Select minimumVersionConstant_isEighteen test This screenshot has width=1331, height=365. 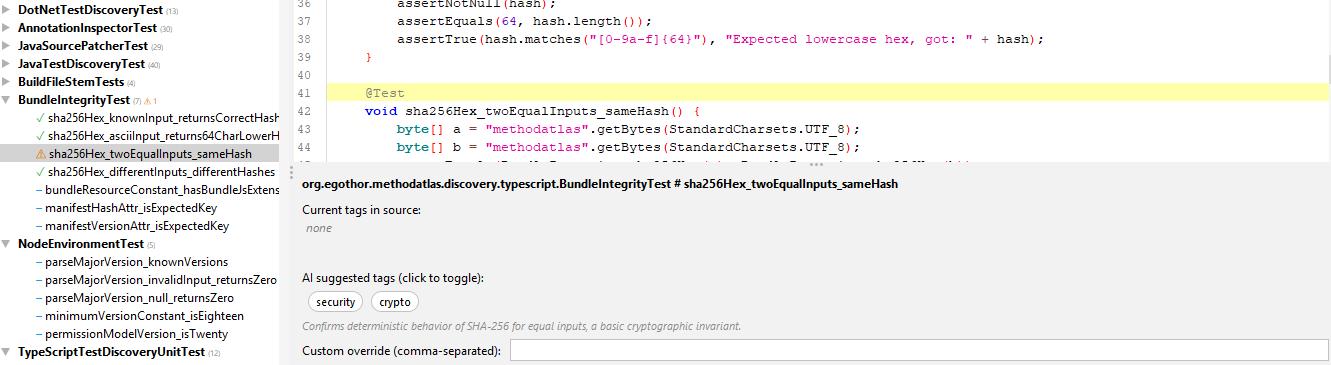145,316
